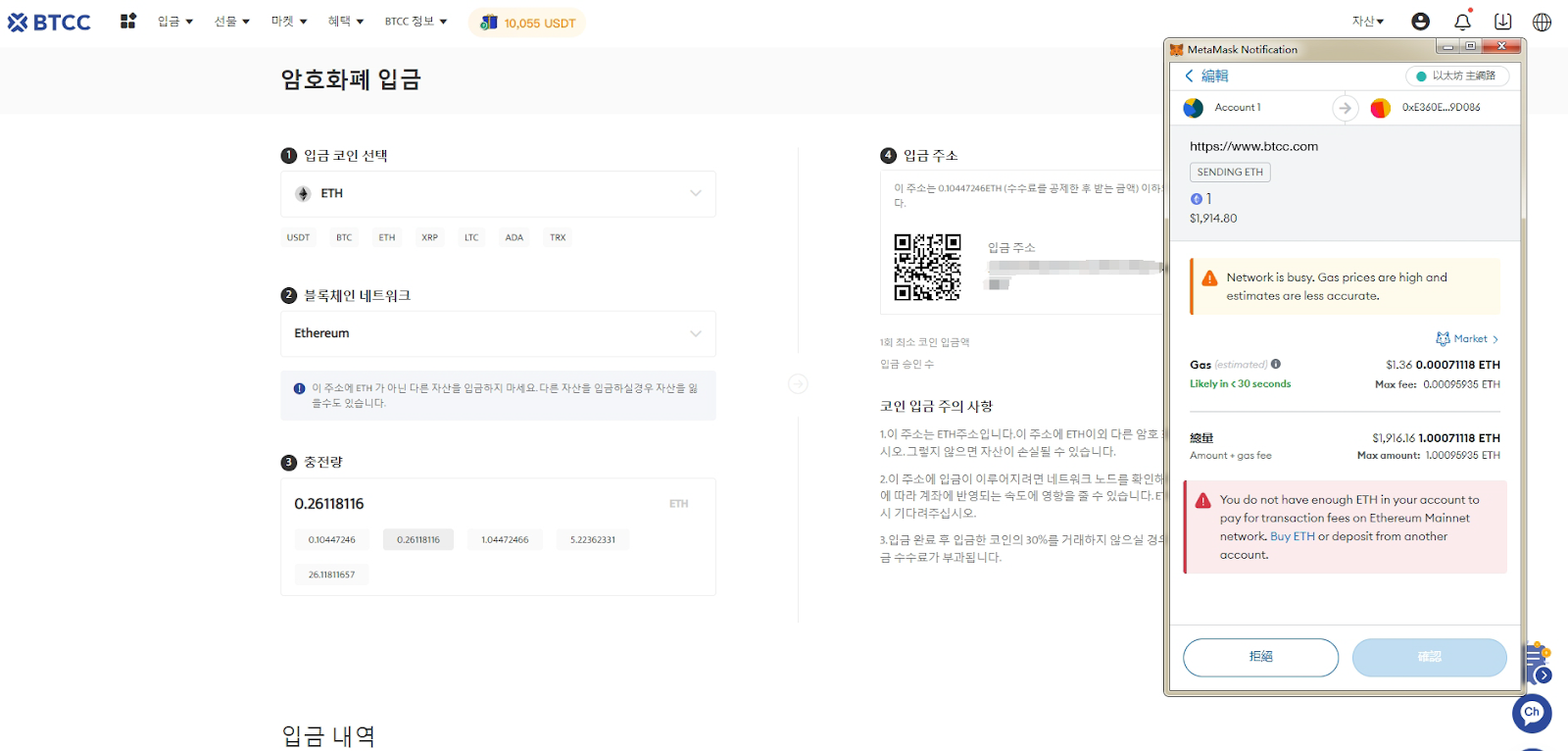Click the Buy ETH link

(x=1293, y=536)
